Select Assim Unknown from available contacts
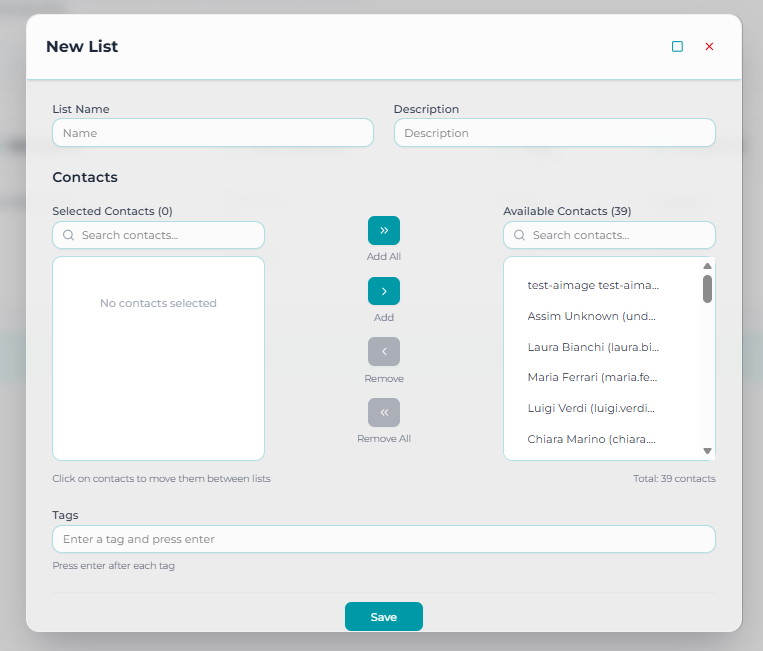The height and width of the screenshot is (651, 763). click(593, 316)
